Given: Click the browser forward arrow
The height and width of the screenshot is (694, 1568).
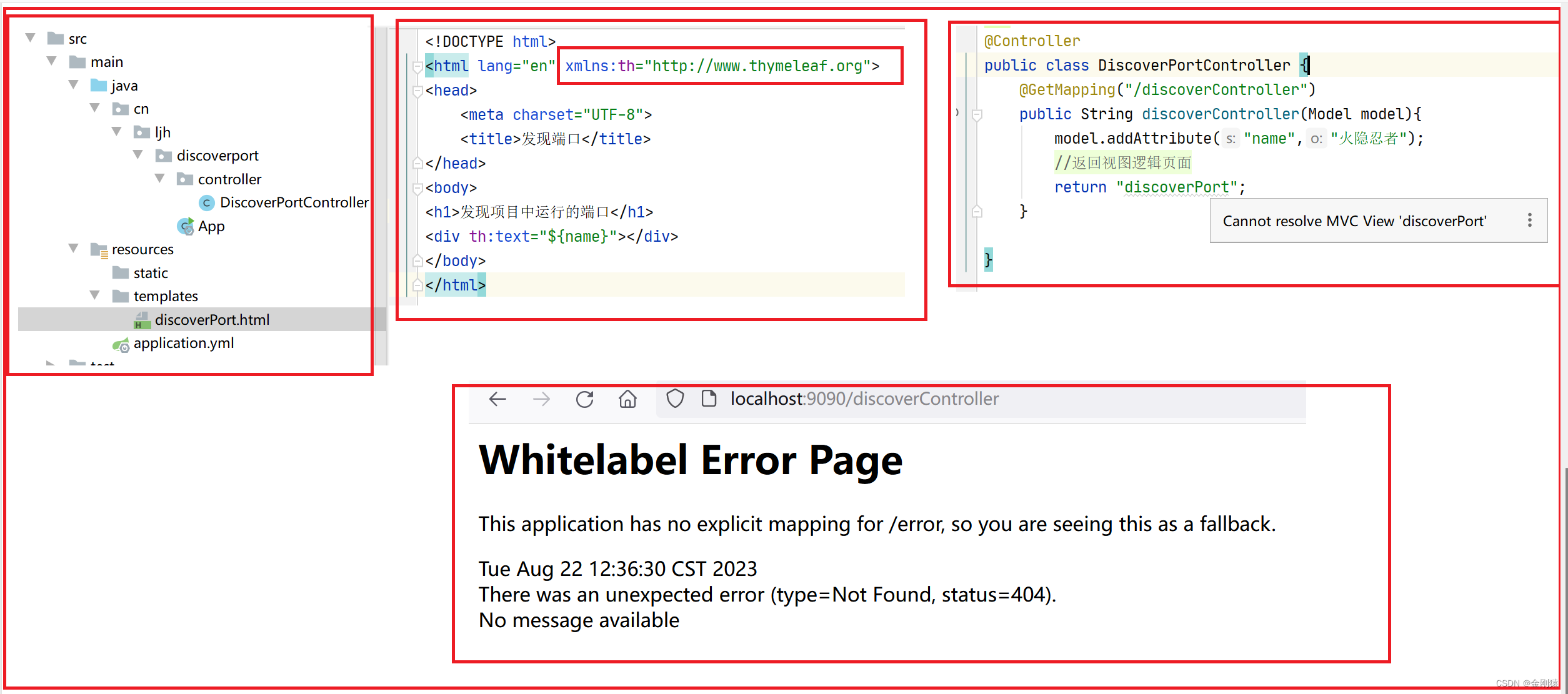Looking at the screenshot, I should [x=541, y=399].
